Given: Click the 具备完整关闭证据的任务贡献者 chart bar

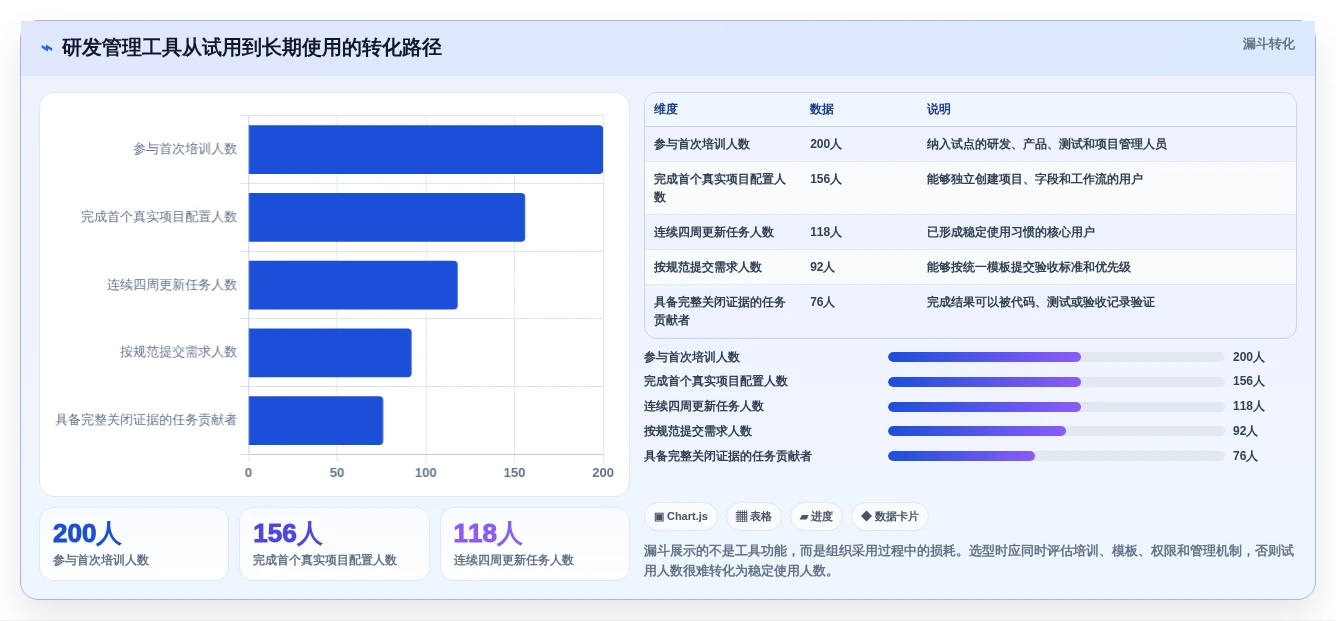Looking at the screenshot, I should [x=316, y=420].
